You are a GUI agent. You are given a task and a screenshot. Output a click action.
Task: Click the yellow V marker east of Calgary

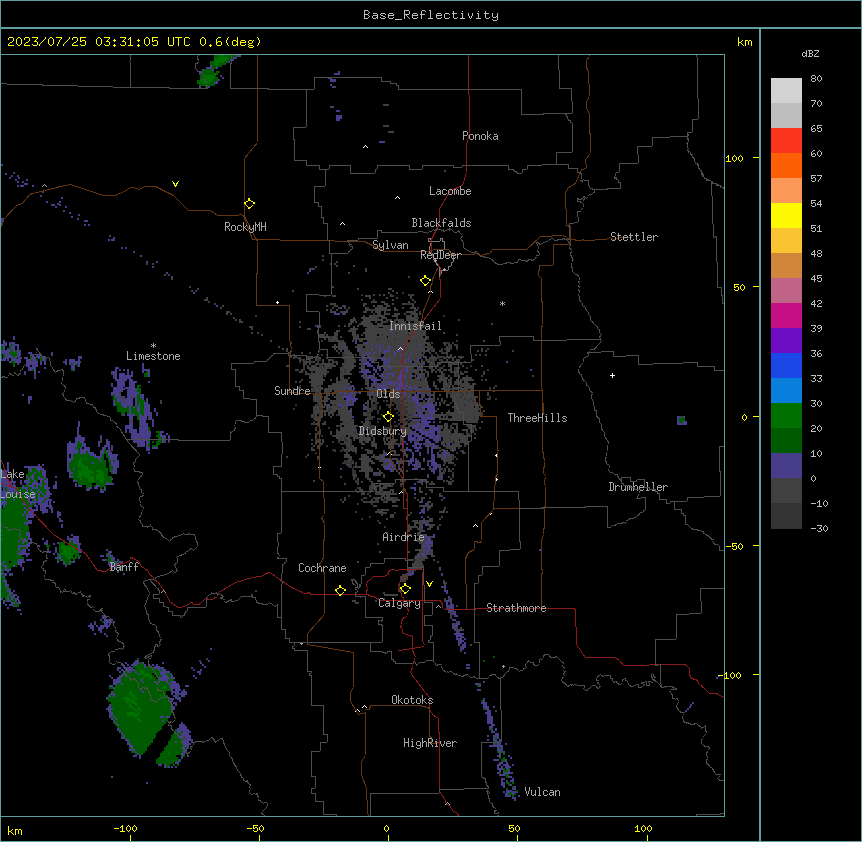coord(429,584)
